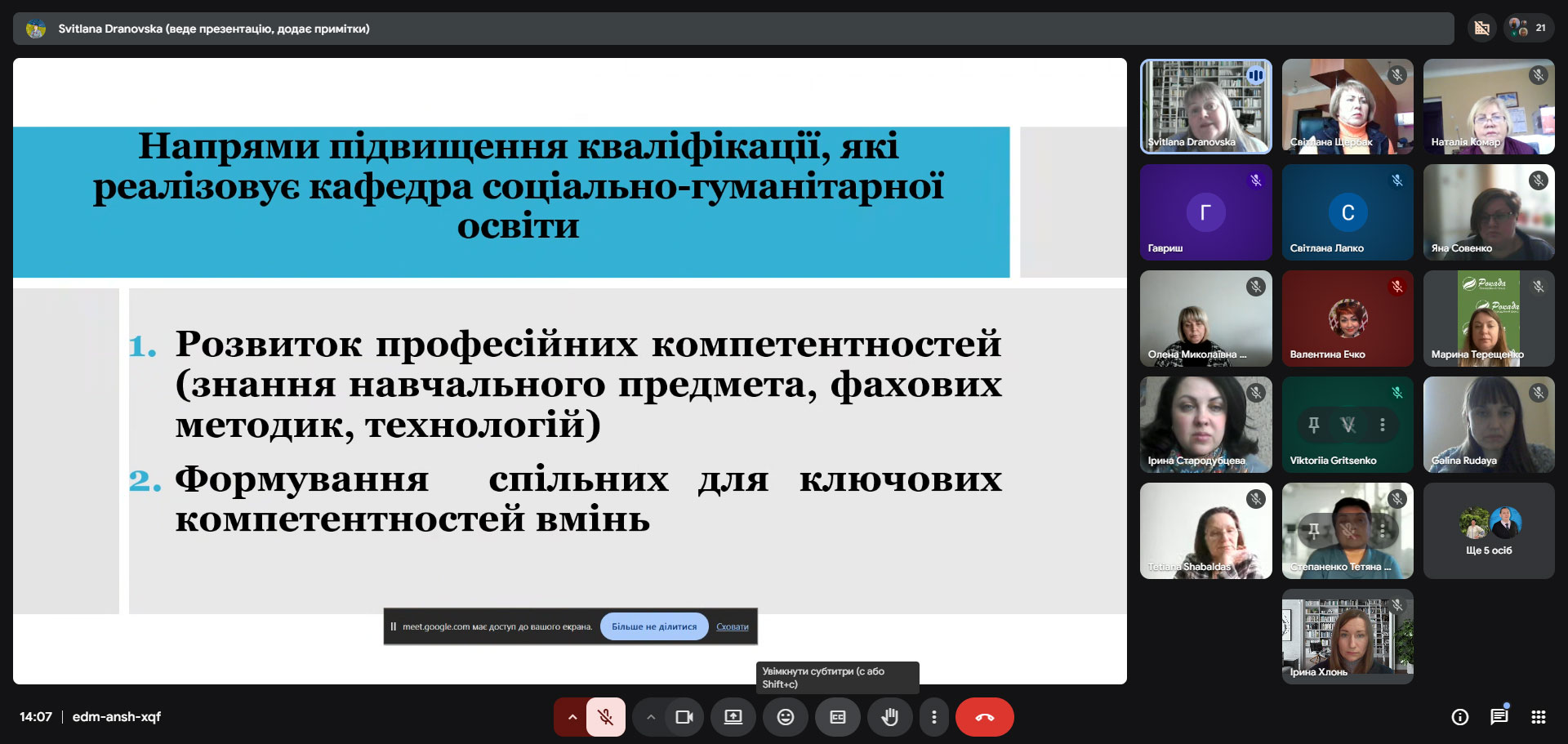Open the meeting details info icon
Screen dimensions: 1568x744
[1459, 717]
